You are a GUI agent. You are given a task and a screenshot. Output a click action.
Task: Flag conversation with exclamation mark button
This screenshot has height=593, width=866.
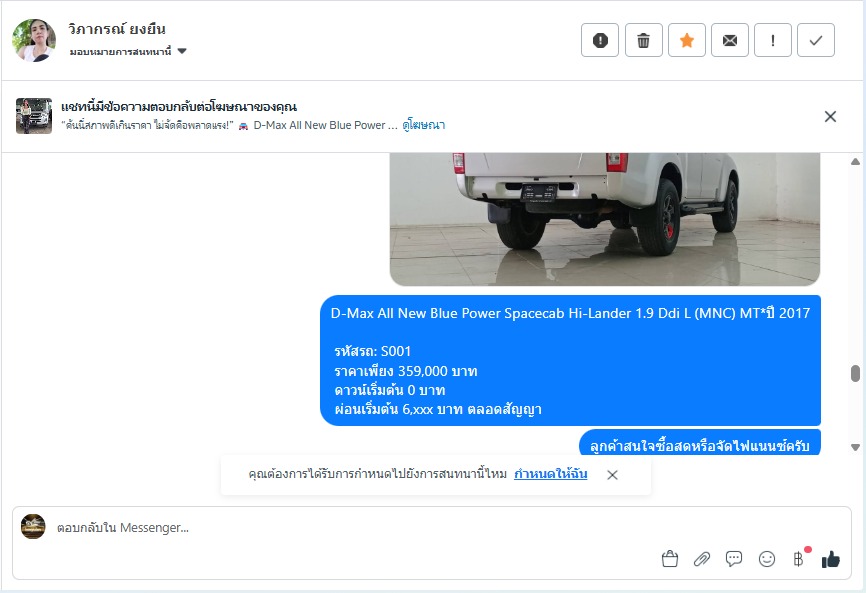773,40
